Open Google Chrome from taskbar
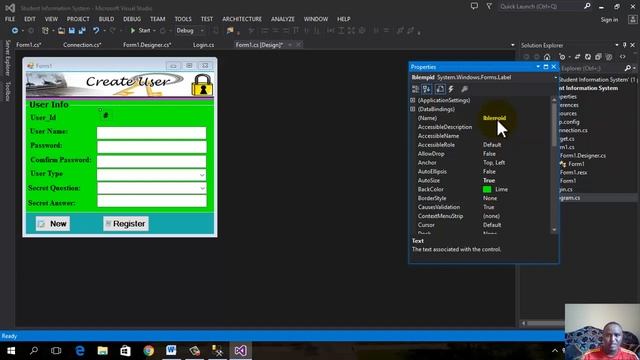 [x=149, y=351]
